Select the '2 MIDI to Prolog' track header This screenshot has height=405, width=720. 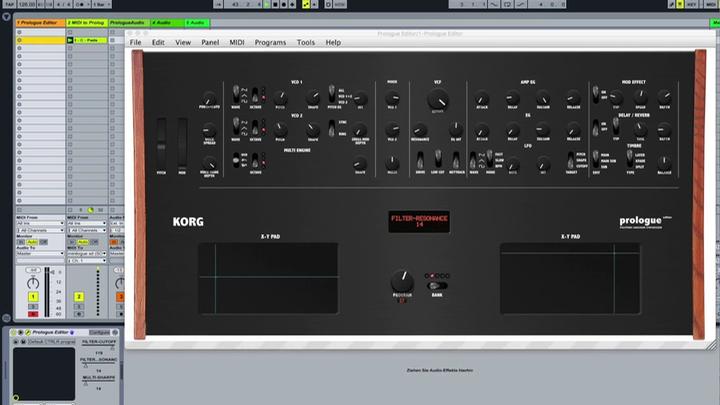(x=87, y=22)
